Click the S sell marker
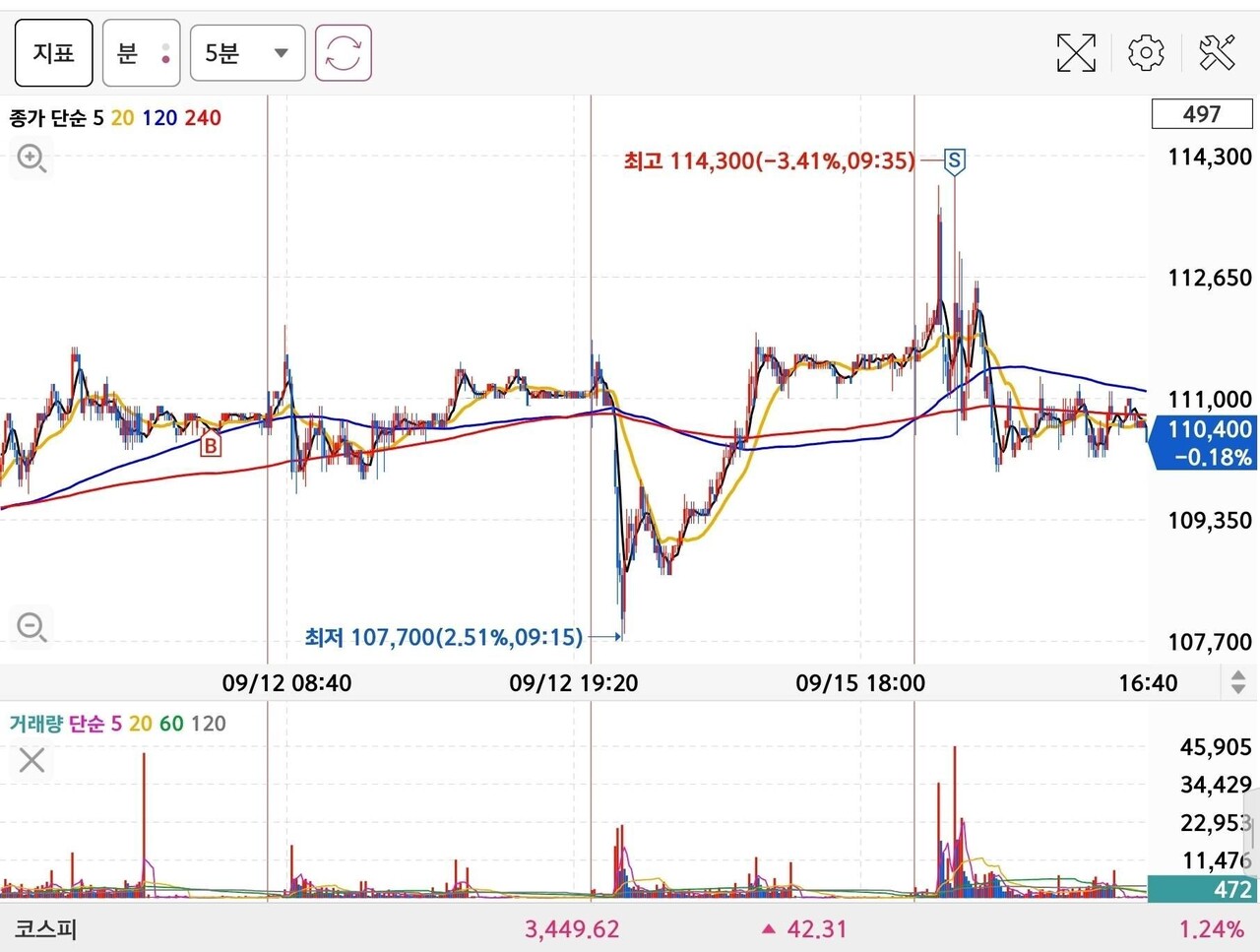The height and width of the screenshot is (952, 1260). point(954,160)
